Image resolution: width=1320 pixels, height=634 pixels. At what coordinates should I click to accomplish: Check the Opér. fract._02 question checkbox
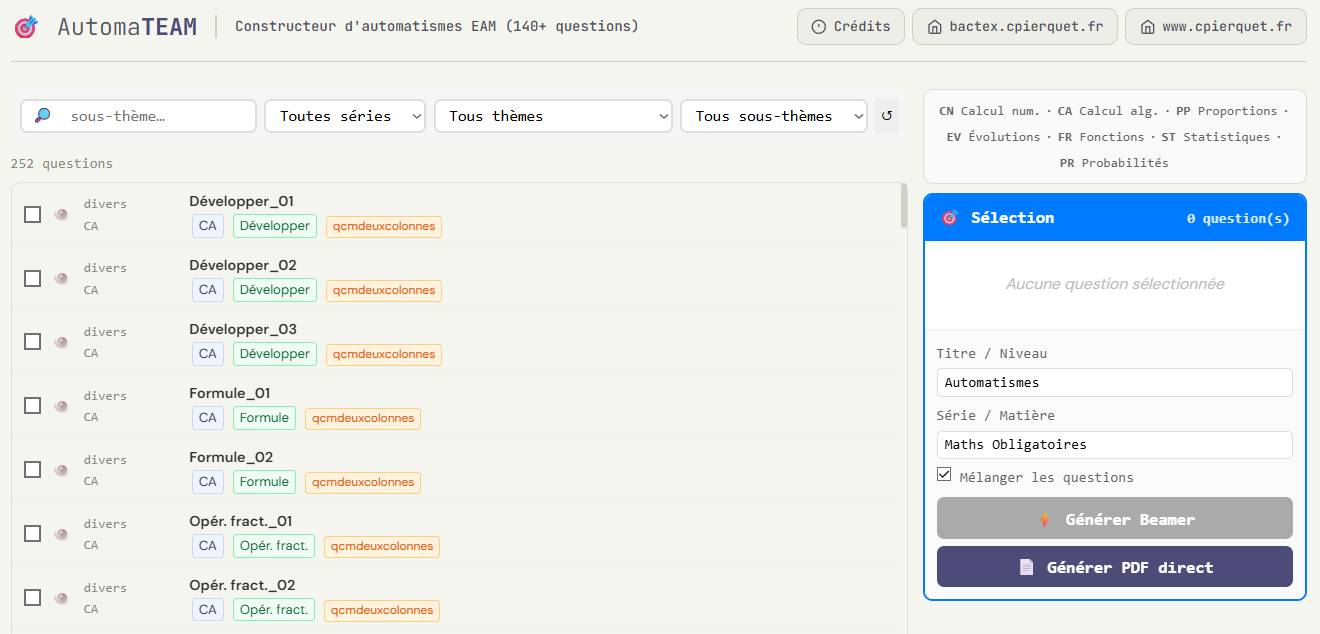(x=33, y=598)
